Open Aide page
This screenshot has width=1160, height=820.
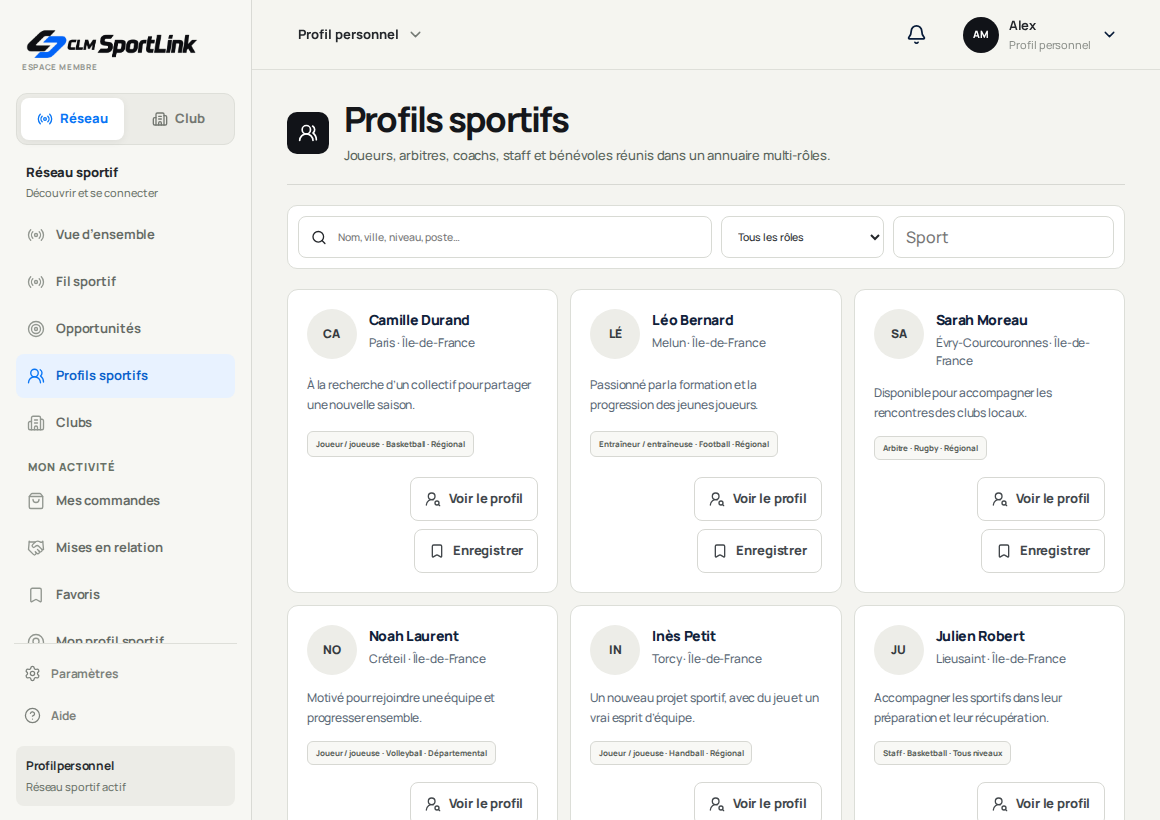(x=125, y=716)
